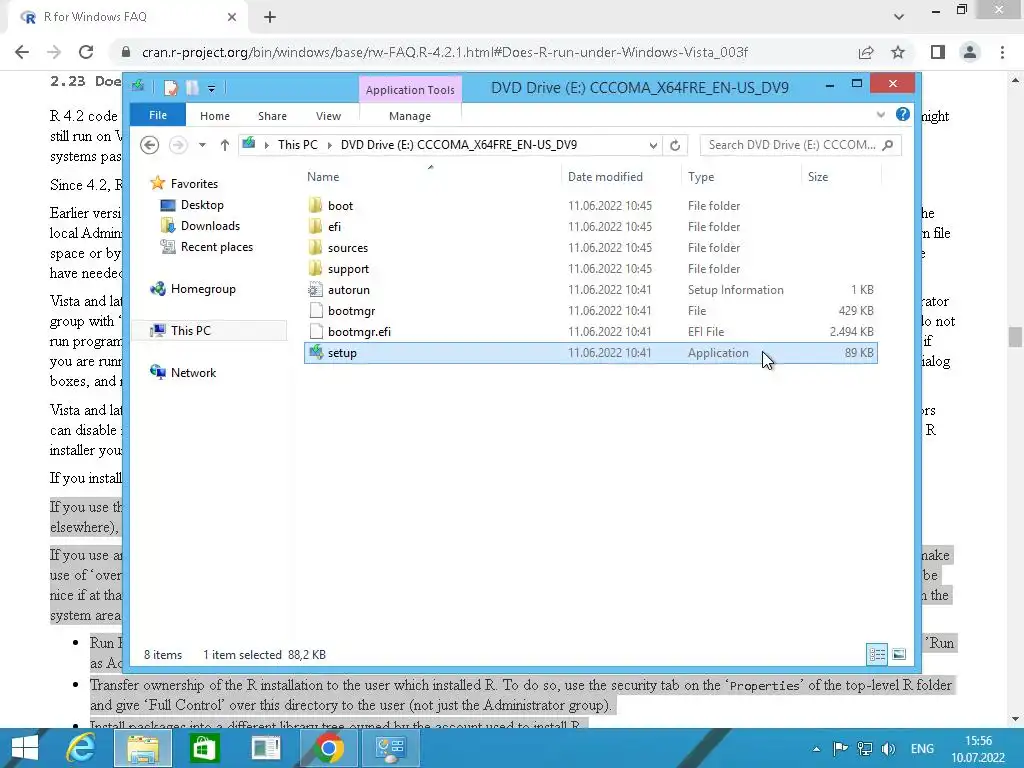The image size is (1024, 768).
Task: Click DVD Drive (E:) breadcrumb segment
Action: (458, 145)
